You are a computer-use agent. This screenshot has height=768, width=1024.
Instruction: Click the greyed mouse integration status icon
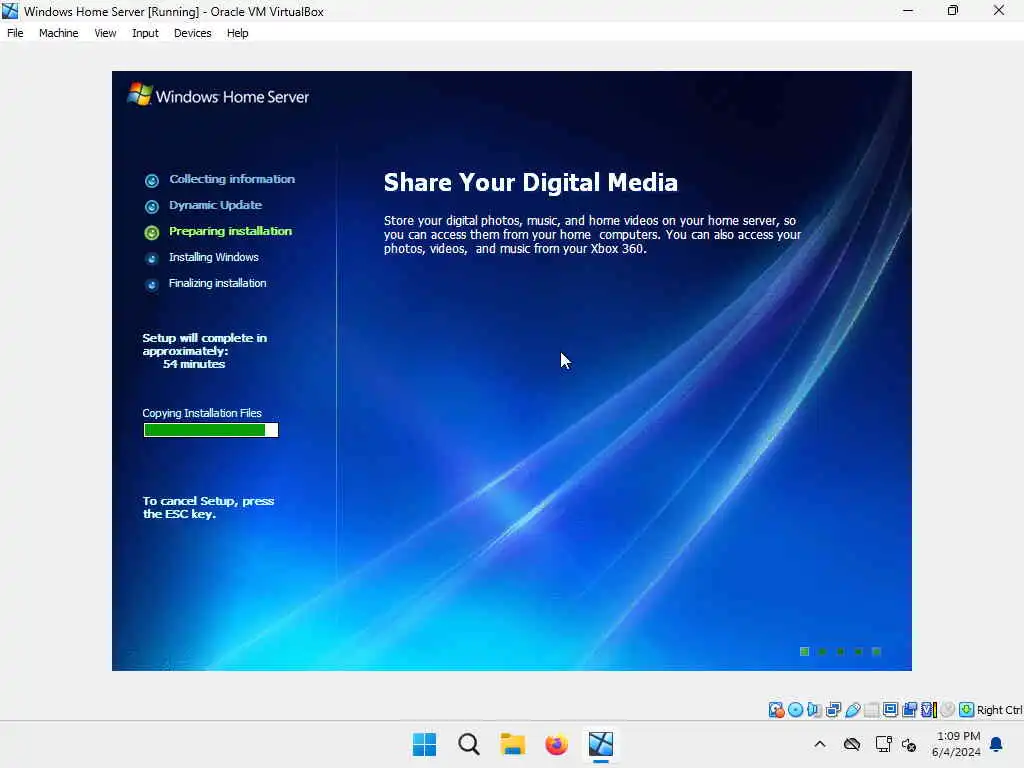pos(948,710)
